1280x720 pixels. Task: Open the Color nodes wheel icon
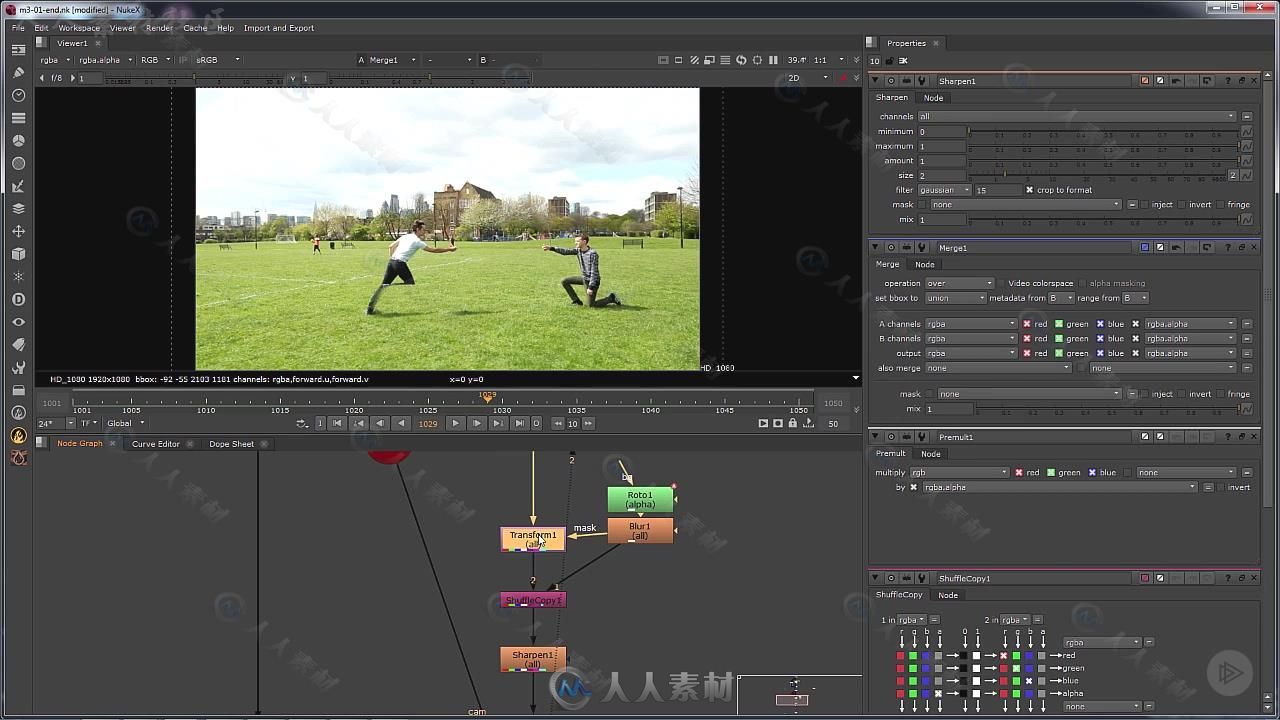(18, 141)
